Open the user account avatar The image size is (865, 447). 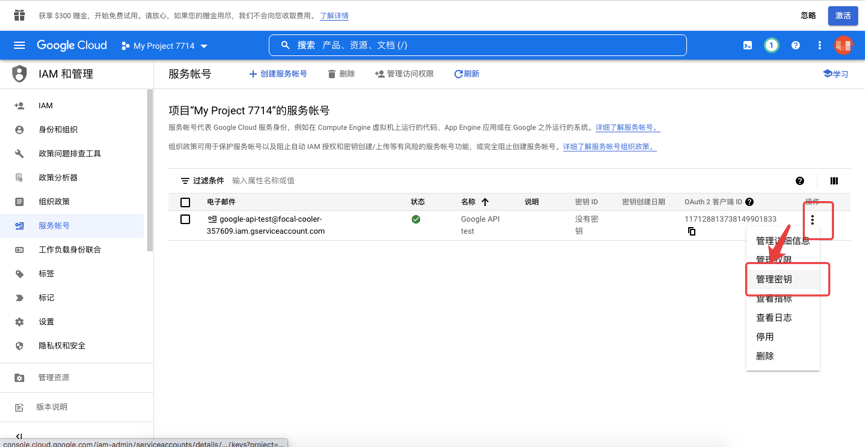(843, 45)
